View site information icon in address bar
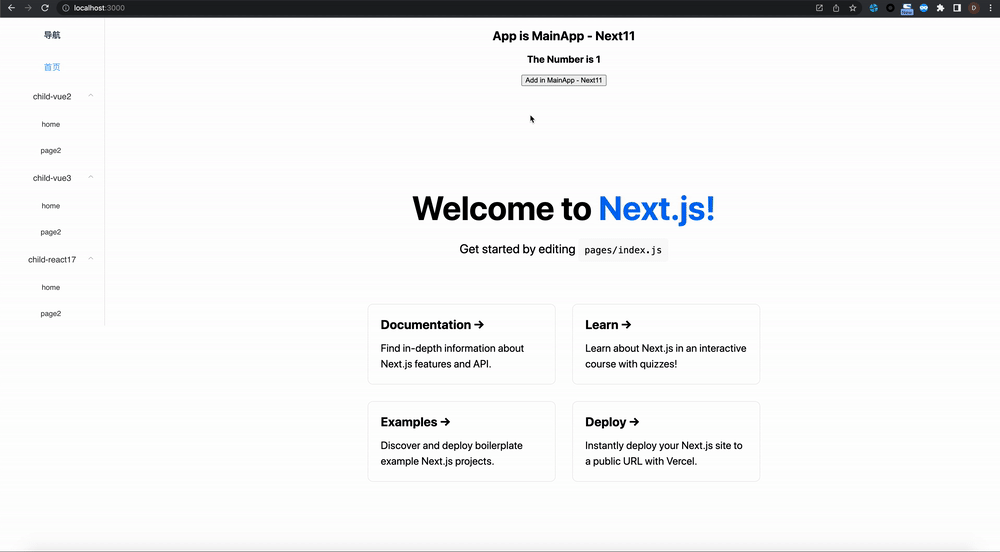This screenshot has height=552, width=1000. (x=66, y=8)
